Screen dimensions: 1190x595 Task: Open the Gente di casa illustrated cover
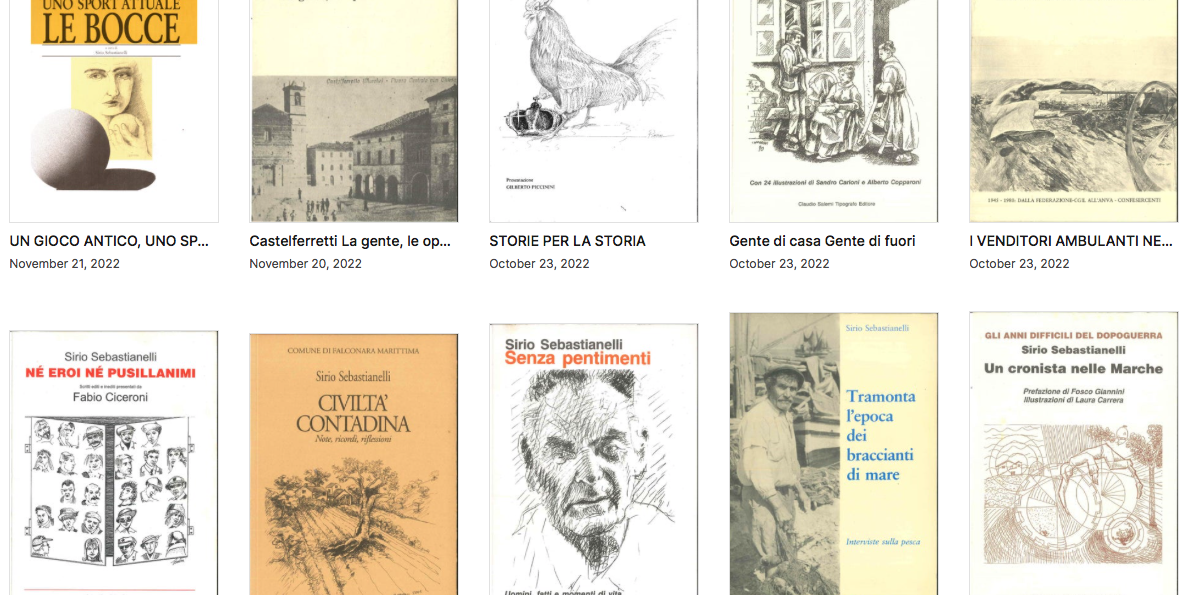point(833,111)
